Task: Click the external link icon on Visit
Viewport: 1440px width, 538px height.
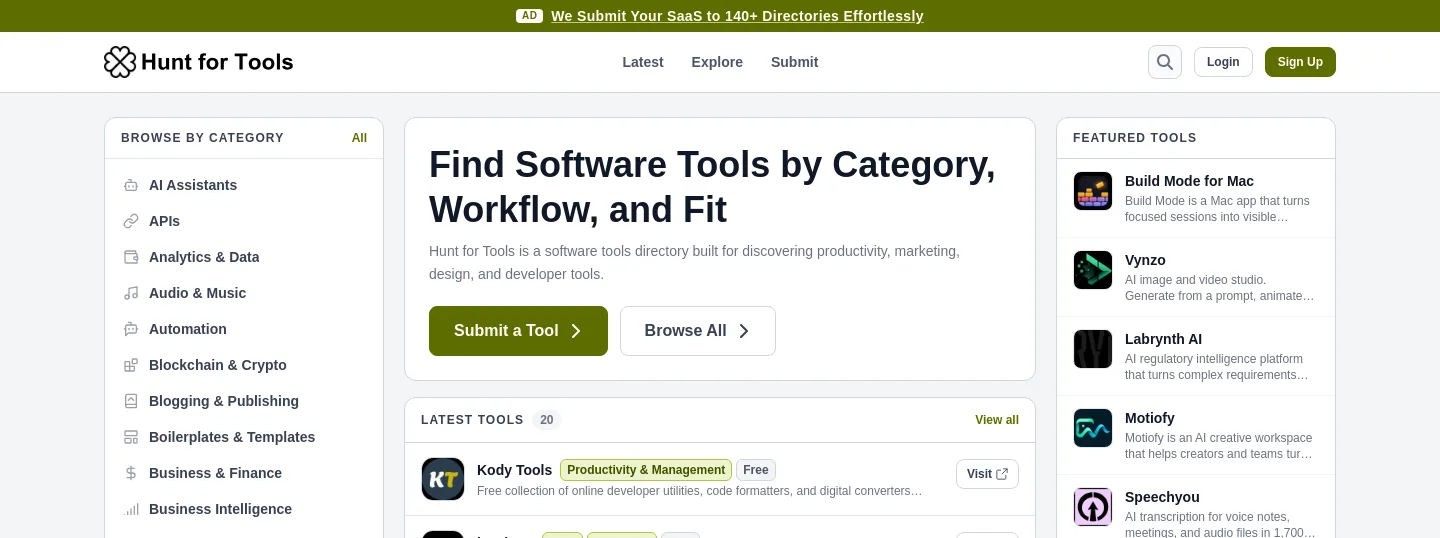Action: click(x=1002, y=474)
